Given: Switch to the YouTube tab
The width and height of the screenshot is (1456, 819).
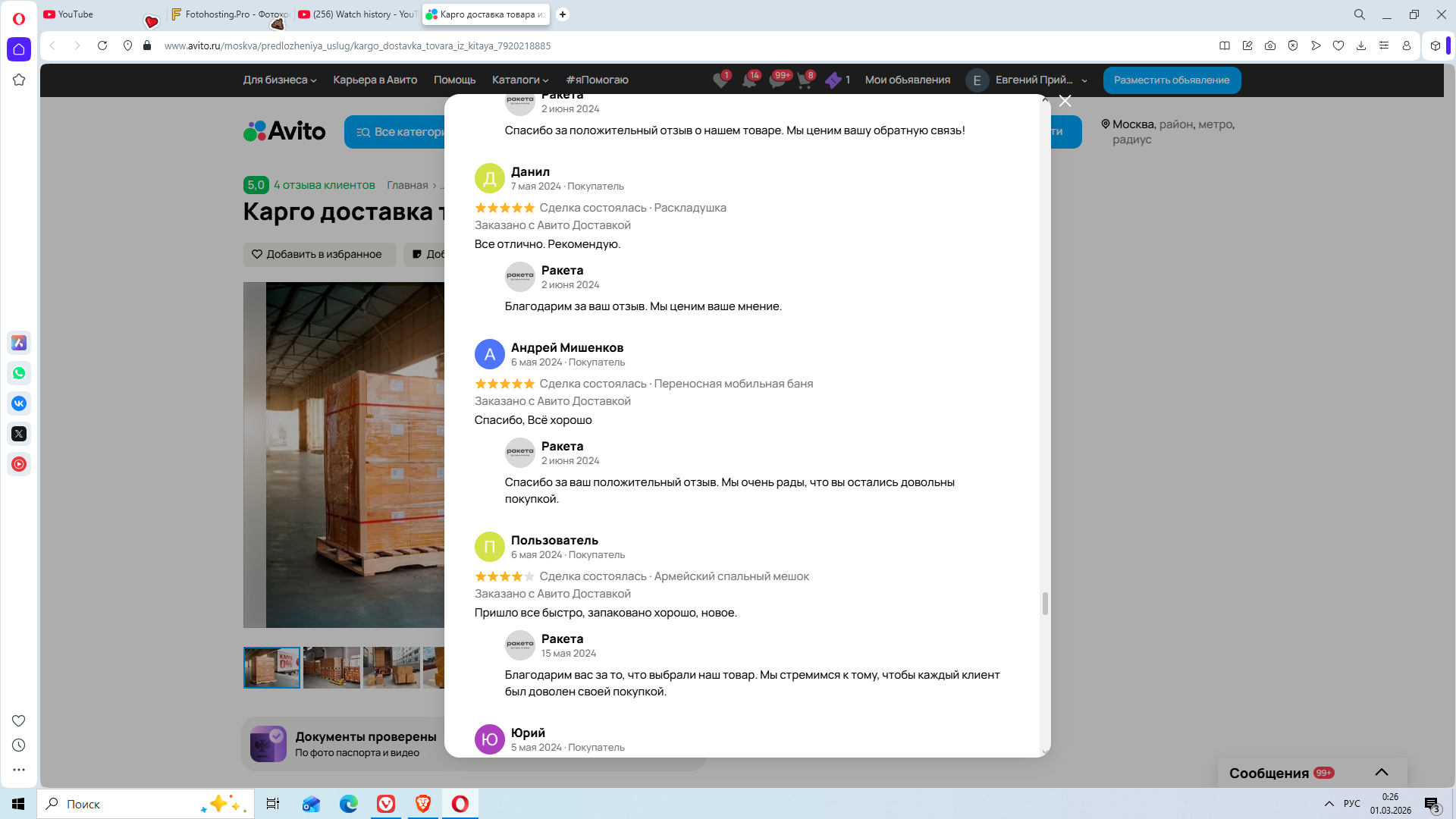Looking at the screenshot, I should point(76,14).
